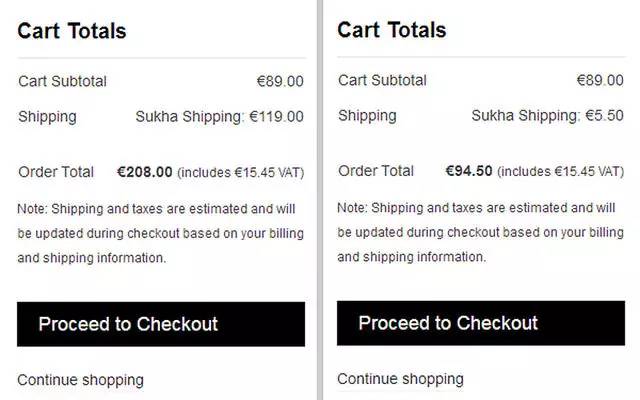Click the €208.00 order total amount
This screenshot has height=400, width=640.
(145, 172)
